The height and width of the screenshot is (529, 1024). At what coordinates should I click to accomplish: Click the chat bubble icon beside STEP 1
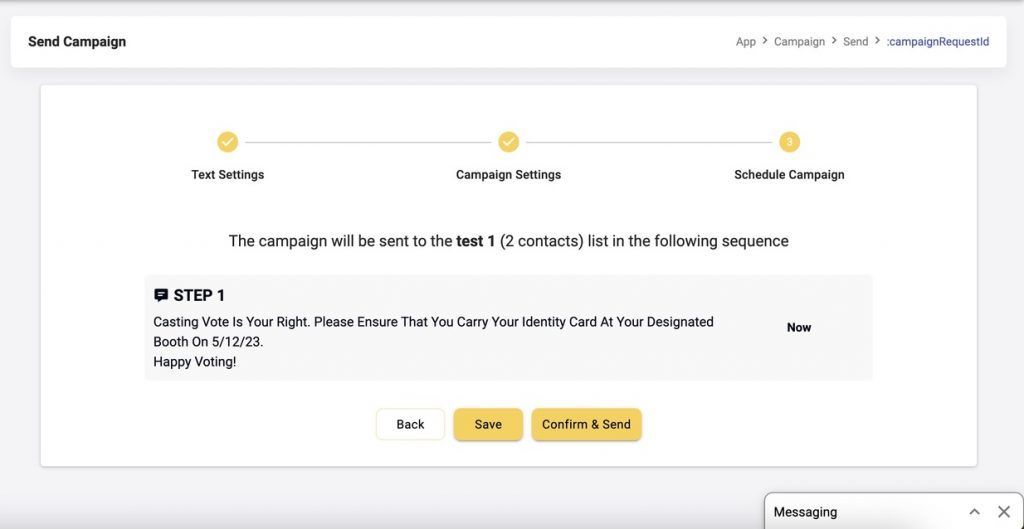(x=161, y=295)
